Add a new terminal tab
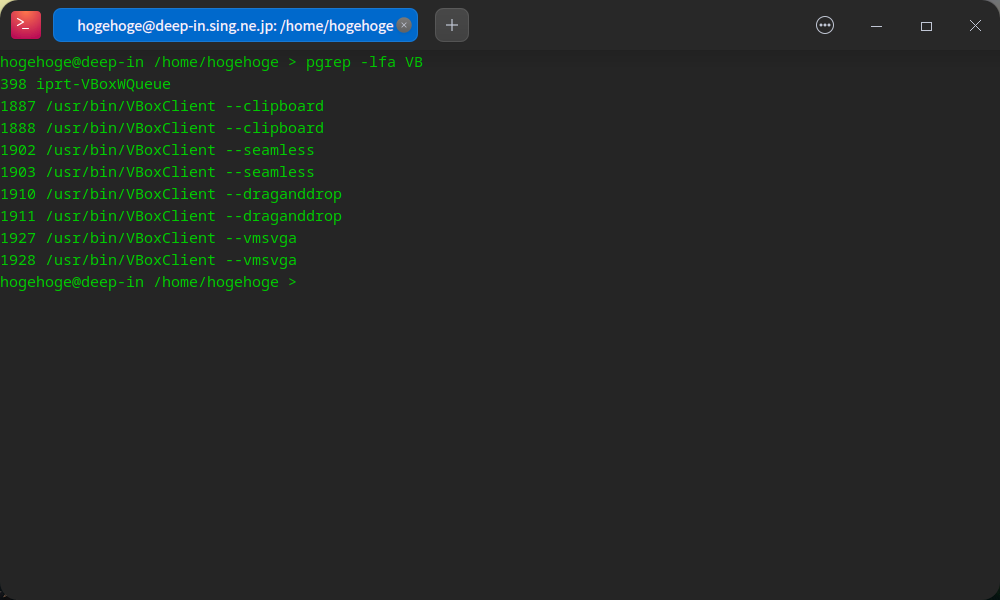This screenshot has height=600, width=1000. [x=452, y=25]
